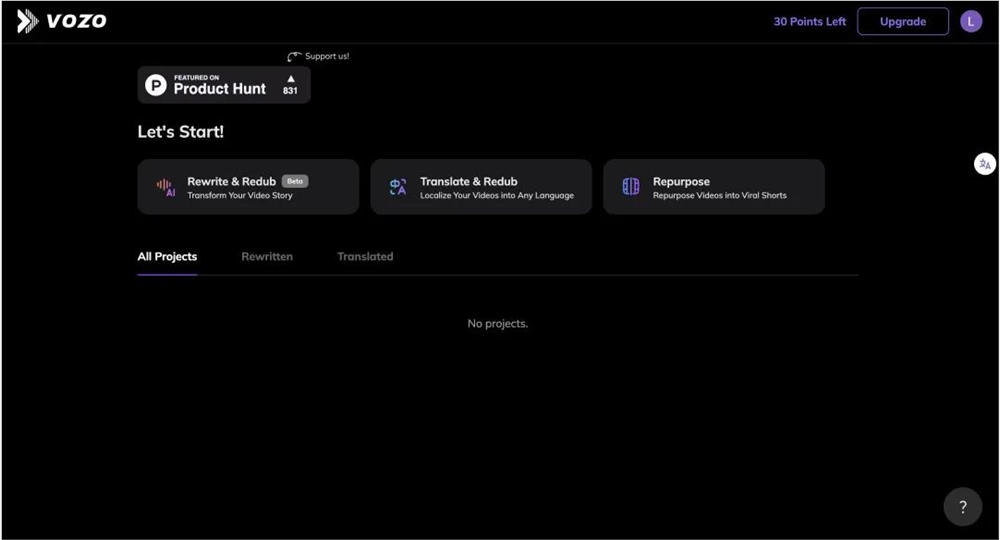Start a Rewrite & Redub project
1000x540 pixels.
pyautogui.click(x=248, y=187)
